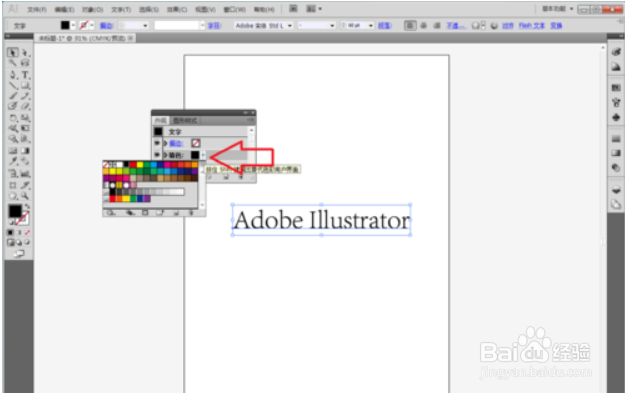Screen dimensions: 625x393
Task: Click the 变换 link in control bar
Action: point(556,26)
